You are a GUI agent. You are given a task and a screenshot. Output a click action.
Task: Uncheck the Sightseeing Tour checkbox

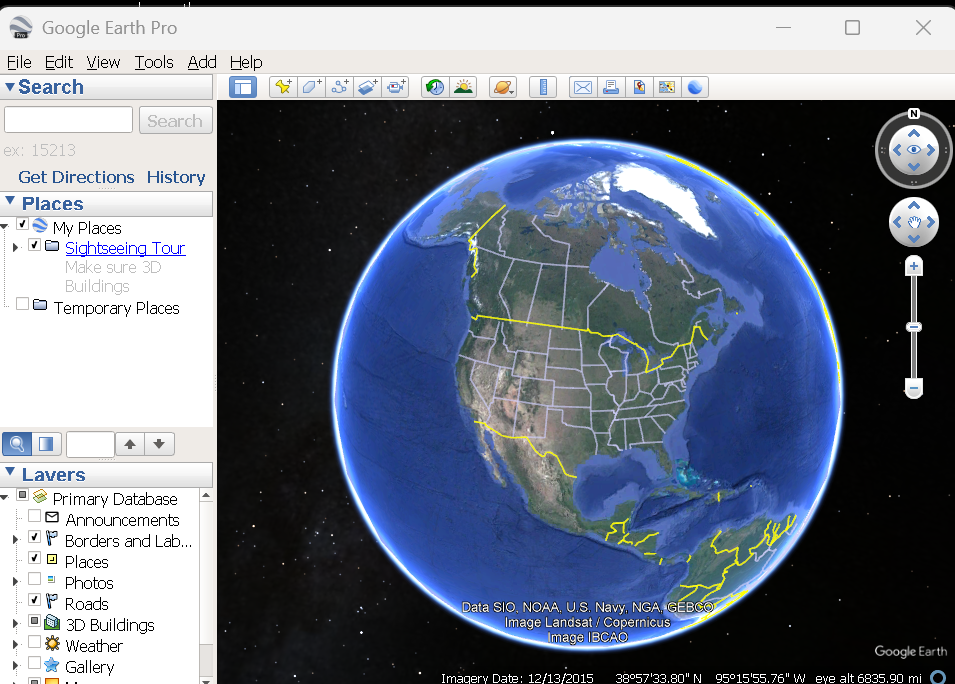35,245
